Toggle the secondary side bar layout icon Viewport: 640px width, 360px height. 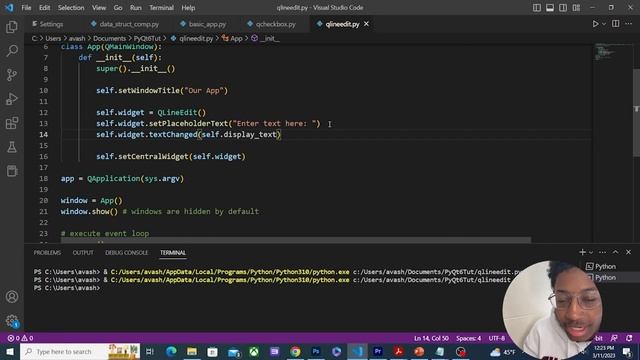[563, 8]
